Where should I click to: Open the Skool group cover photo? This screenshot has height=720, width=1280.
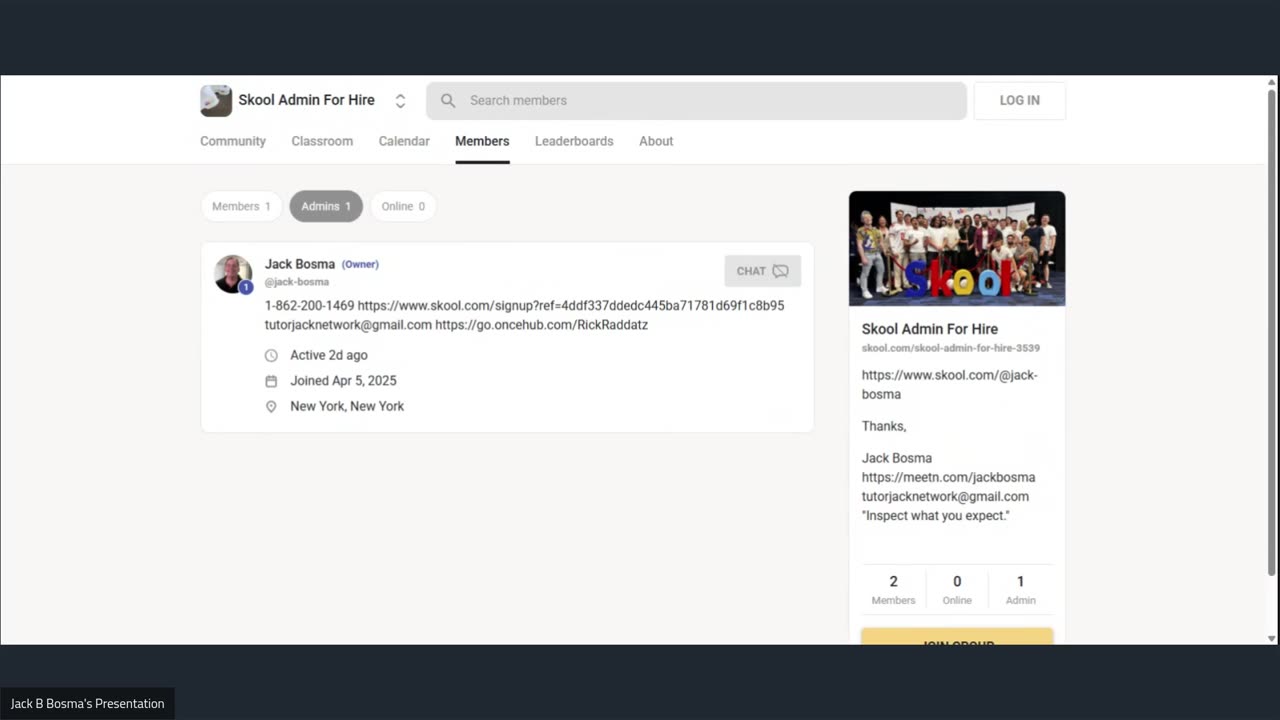coord(957,248)
